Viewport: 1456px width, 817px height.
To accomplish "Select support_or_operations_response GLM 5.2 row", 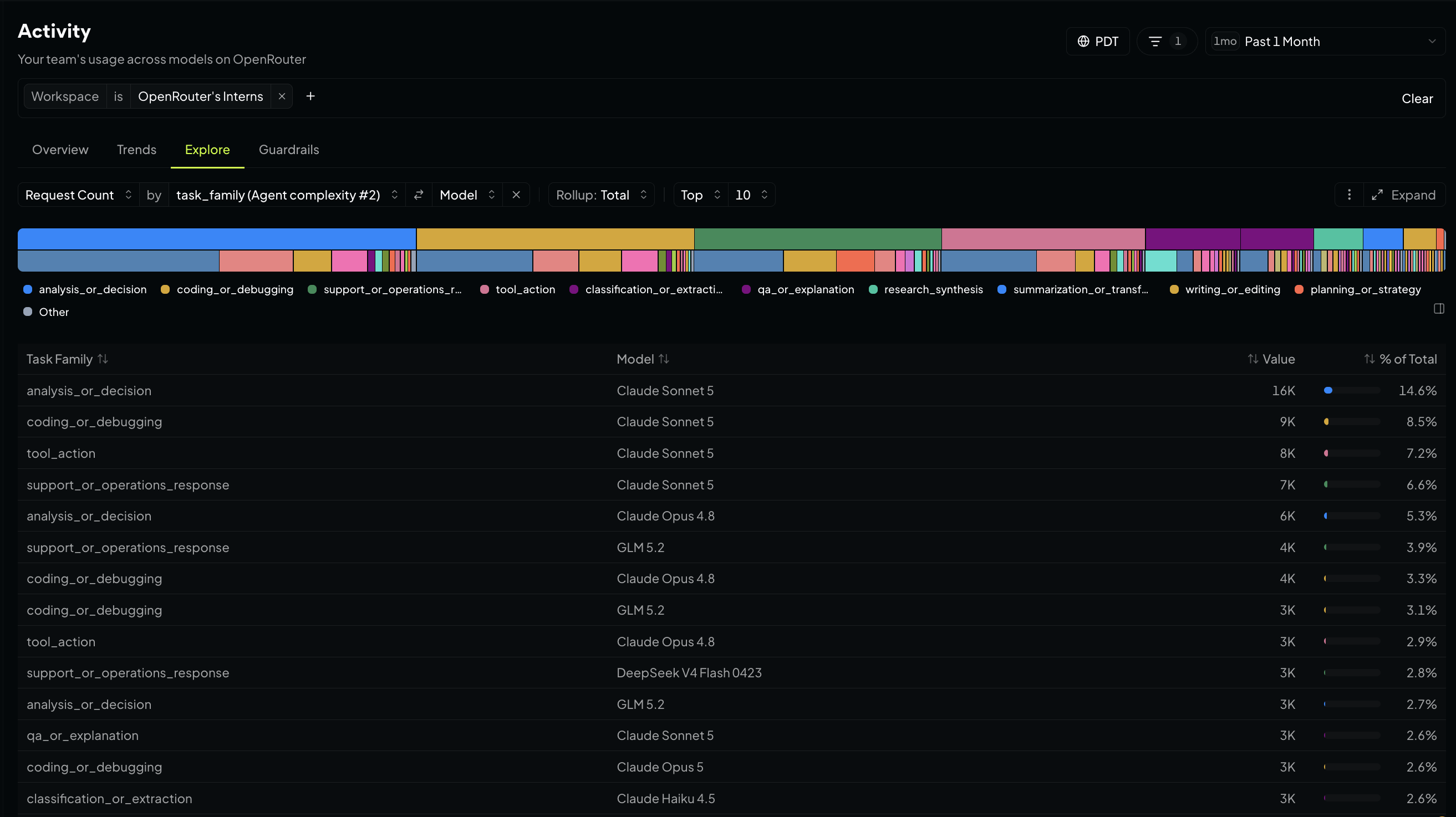I will tap(731, 548).
